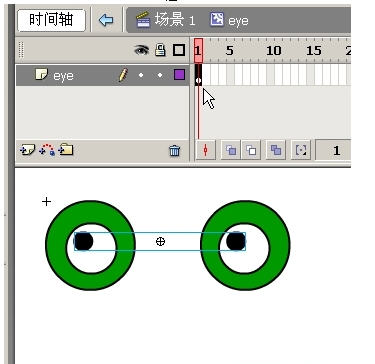The width and height of the screenshot is (375, 364).
Task: Click the timeline panel gripper handle
Action: pos(21,50)
